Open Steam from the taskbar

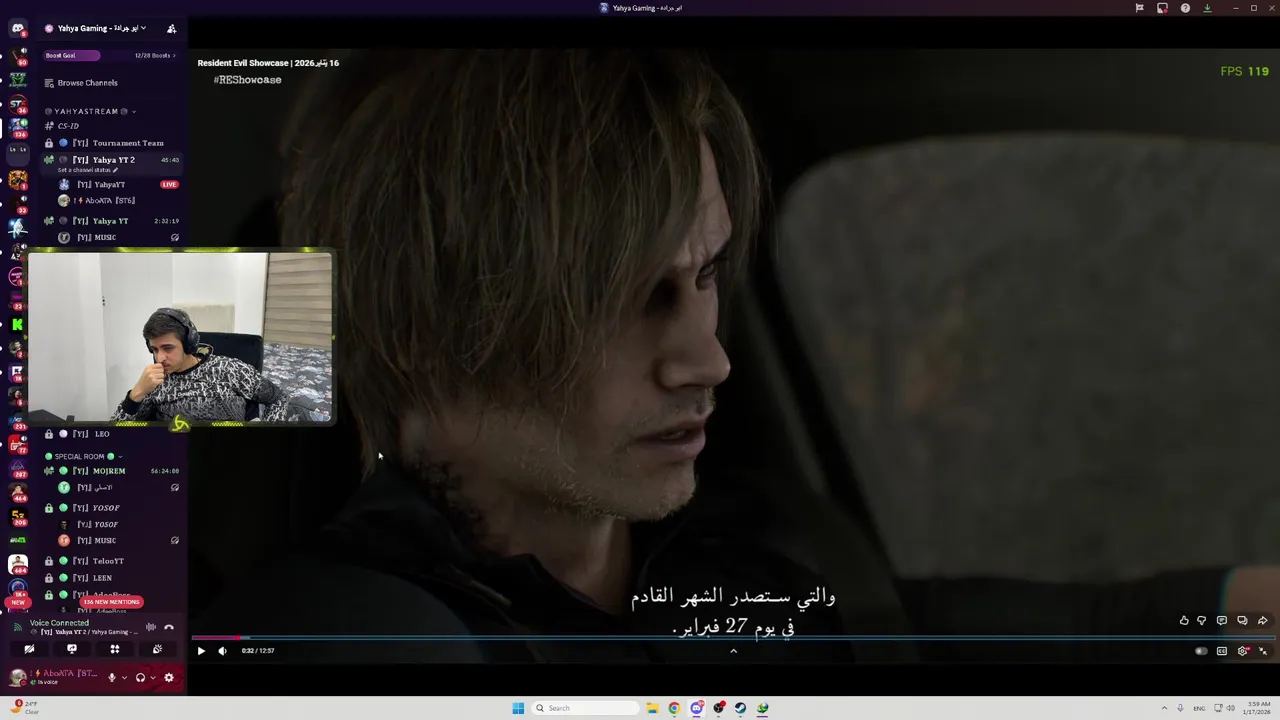click(740, 708)
